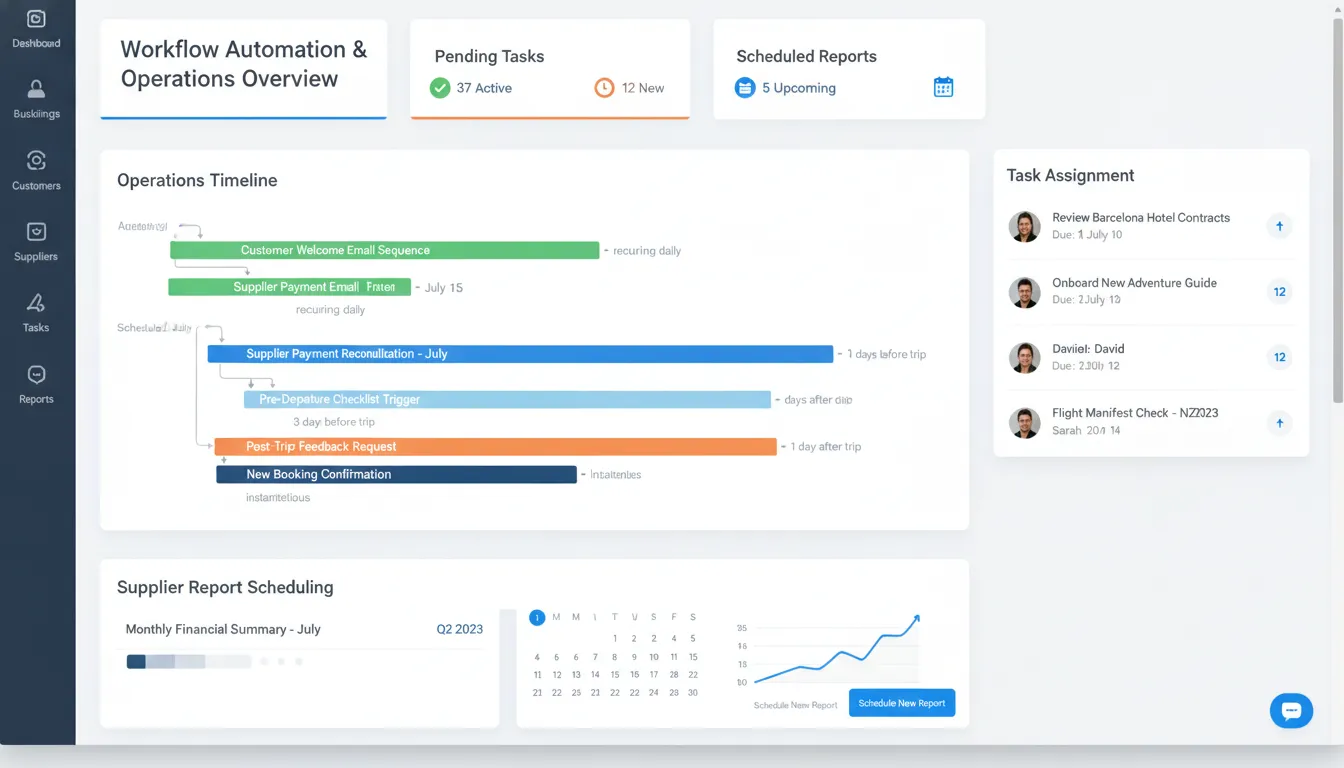This screenshot has width=1344, height=768.
Task: Open the Dashboard sidebar icon
Action: click(36, 19)
